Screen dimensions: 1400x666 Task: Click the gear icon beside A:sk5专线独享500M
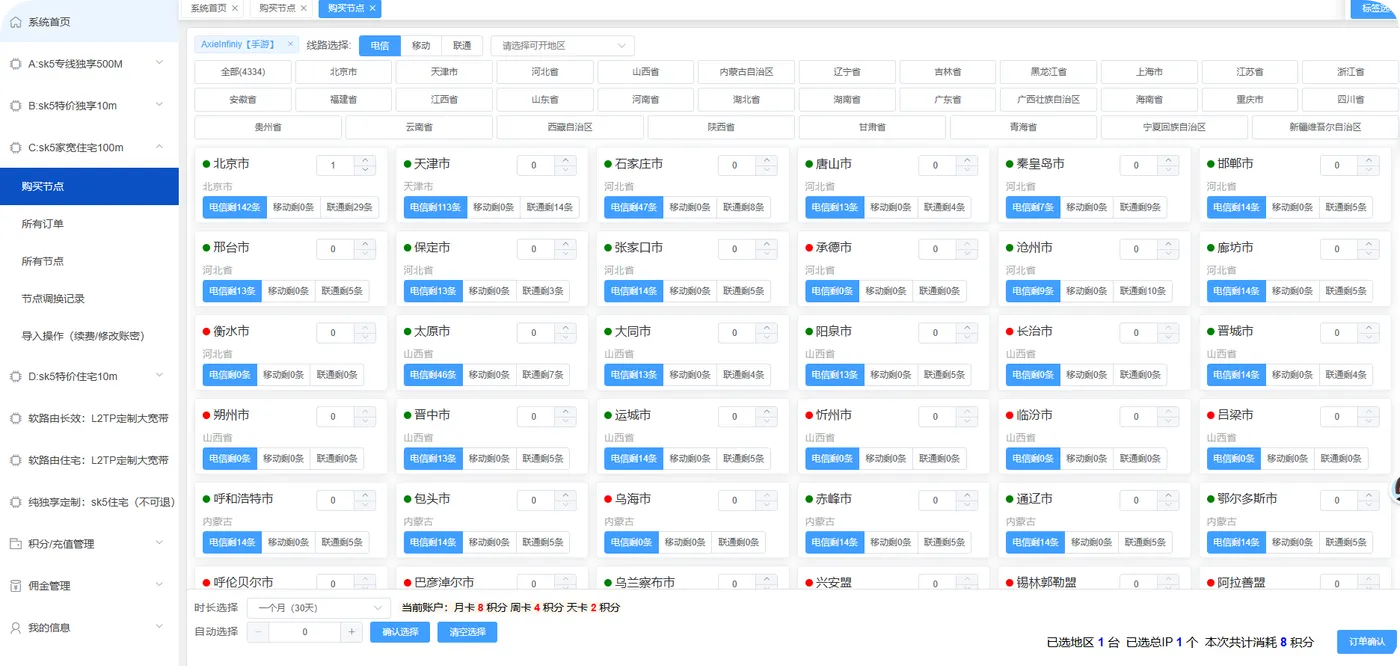(15, 64)
